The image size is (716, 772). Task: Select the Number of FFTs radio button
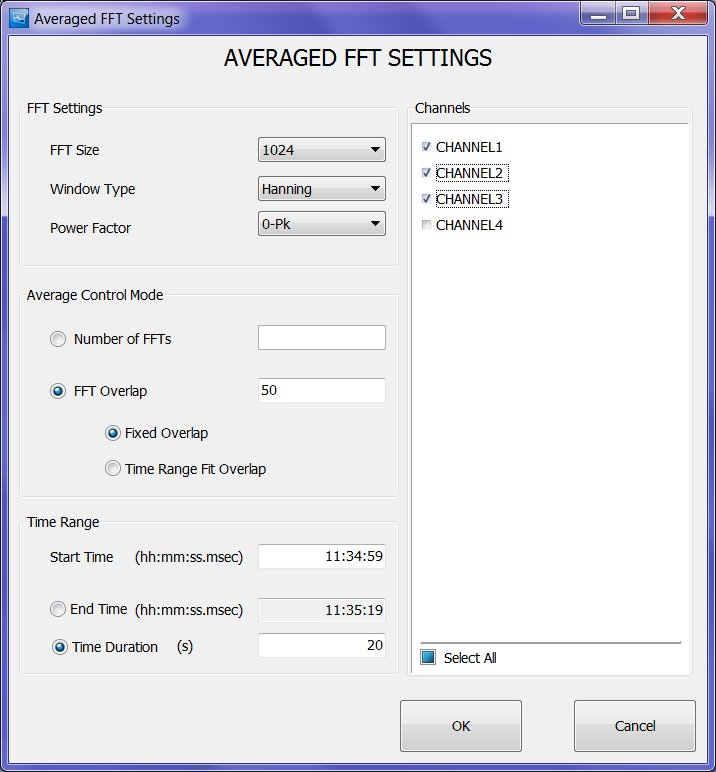[58, 339]
